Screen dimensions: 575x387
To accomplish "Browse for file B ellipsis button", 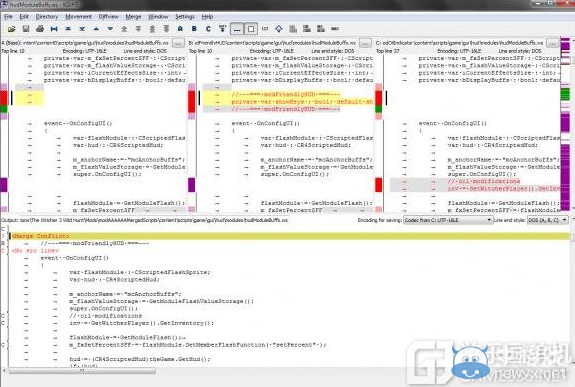I will click(x=365, y=43).
